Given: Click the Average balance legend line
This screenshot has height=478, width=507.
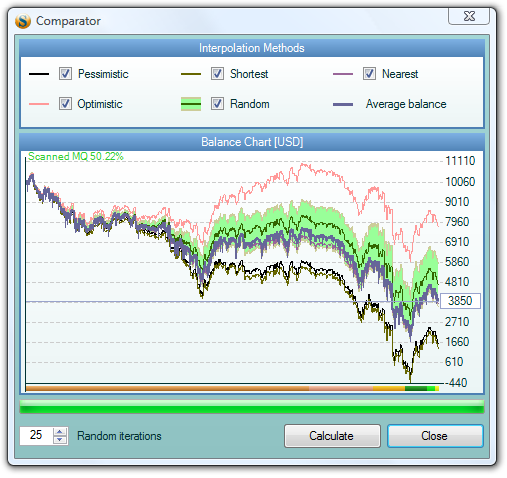Looking at the screenshot, I should (343, 104).
